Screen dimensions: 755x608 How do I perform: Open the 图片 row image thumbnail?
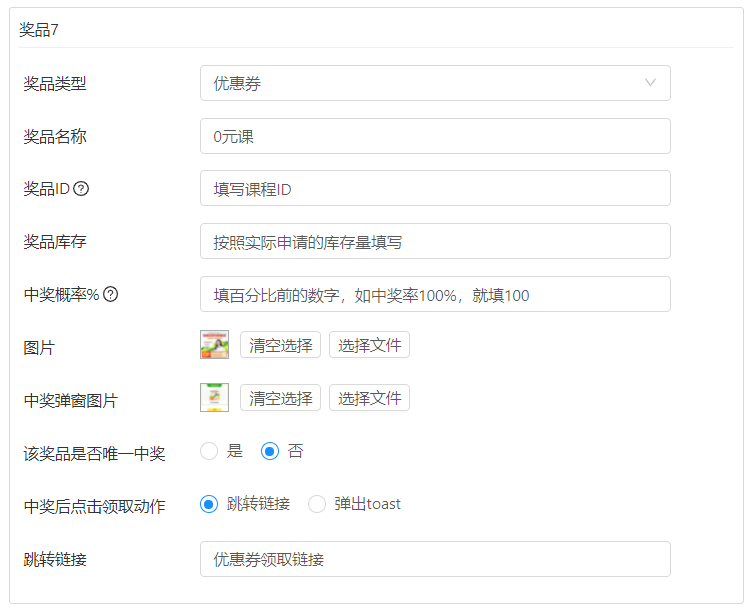point(215,345)
